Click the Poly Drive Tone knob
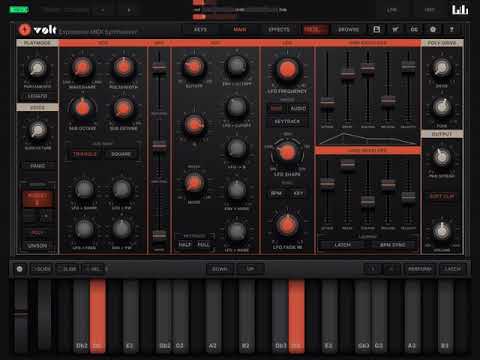Image resolution: width=480 pixels, height=360 pixels. tap(442, 107)
